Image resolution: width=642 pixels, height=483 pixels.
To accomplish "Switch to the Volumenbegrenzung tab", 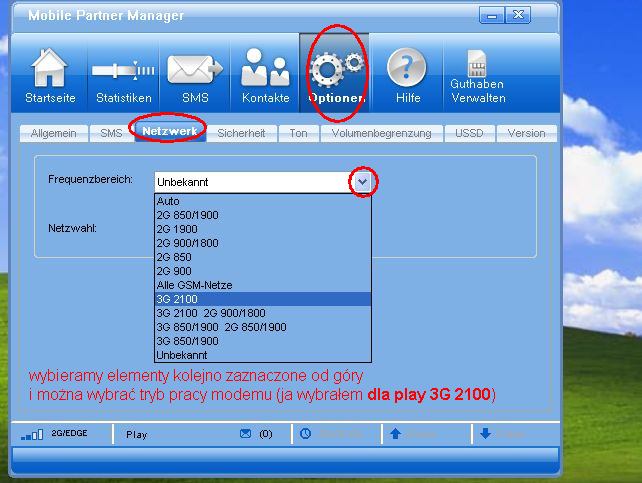I will 382,133.
